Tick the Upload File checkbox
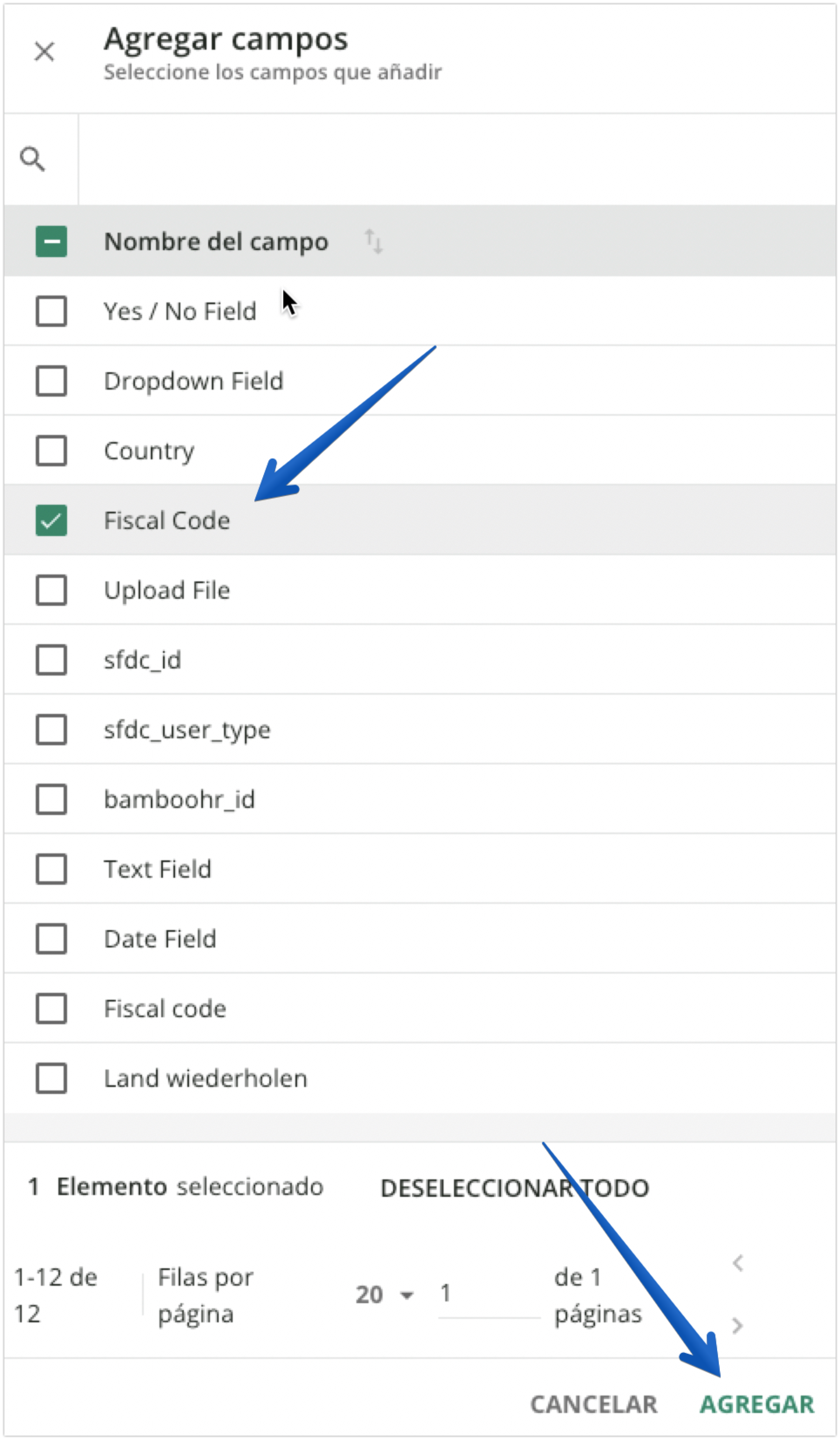Viewport: 840px width, 1440px height. (51, 590)
